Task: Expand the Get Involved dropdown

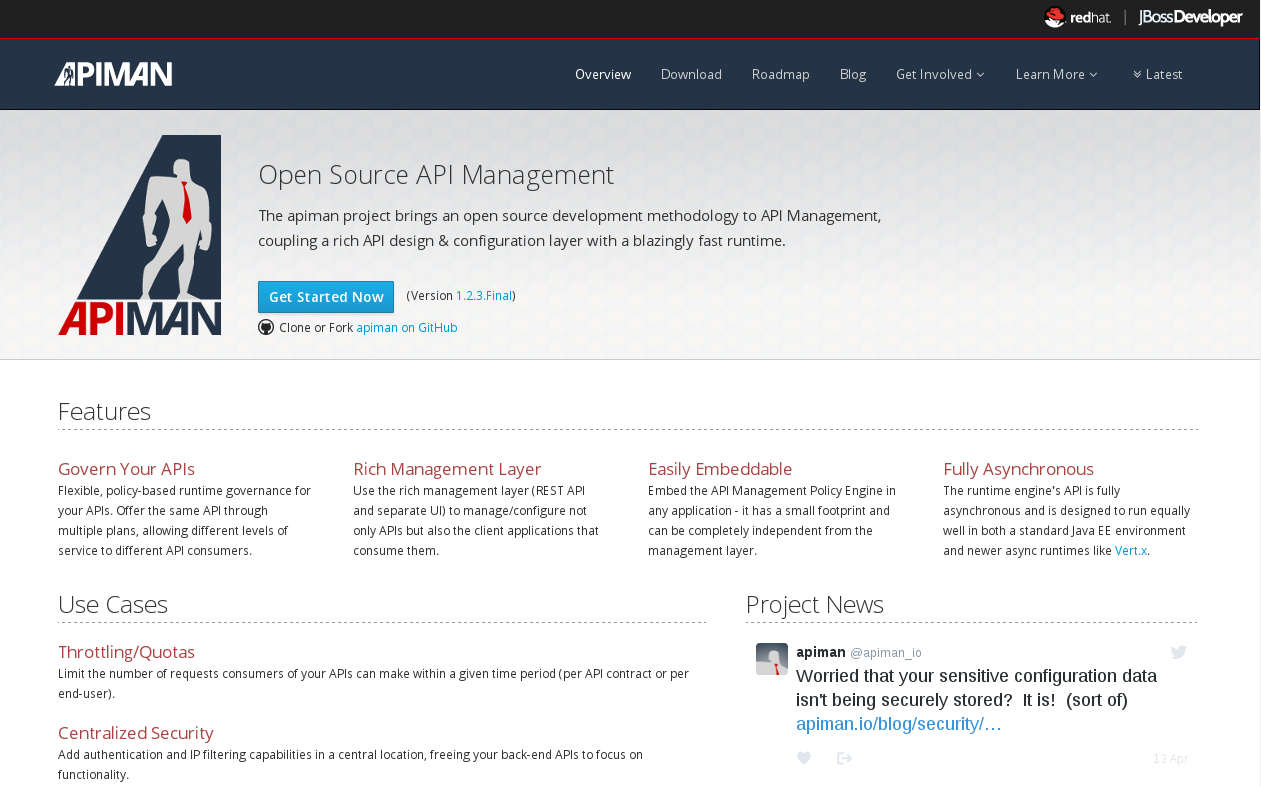Action: tap(940, 74)
